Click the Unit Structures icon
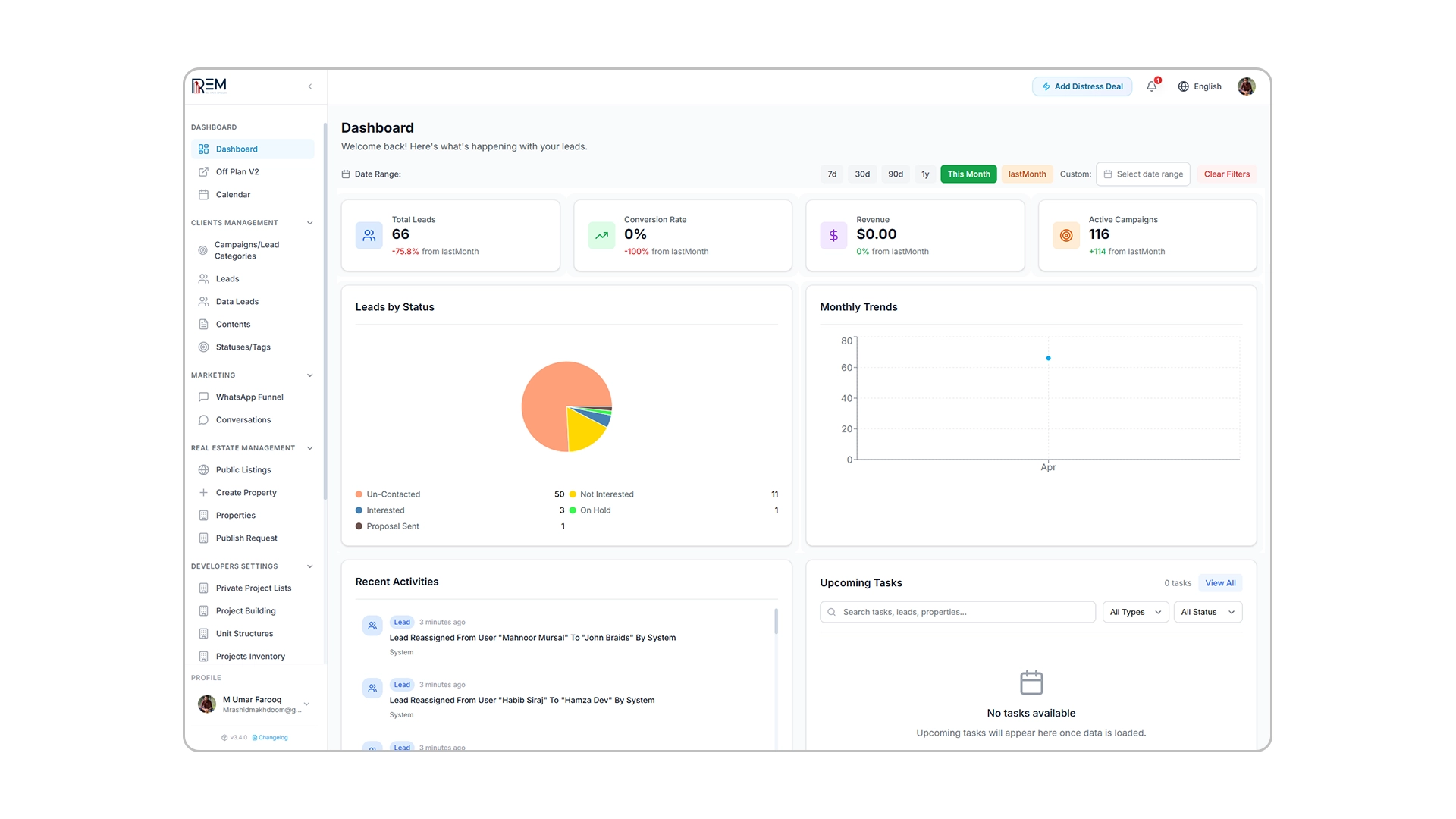This screenshot has width=1456, height=819. click(x=203, y=634)
